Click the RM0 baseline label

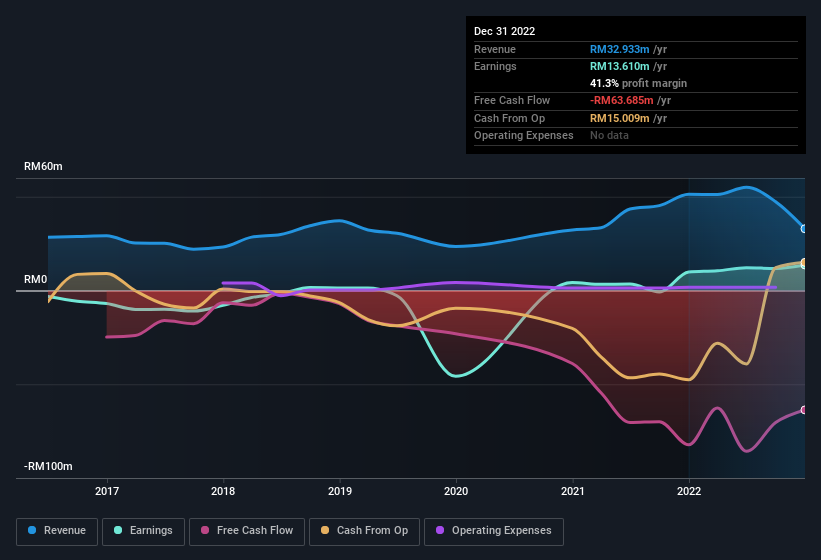coord(36,279)
